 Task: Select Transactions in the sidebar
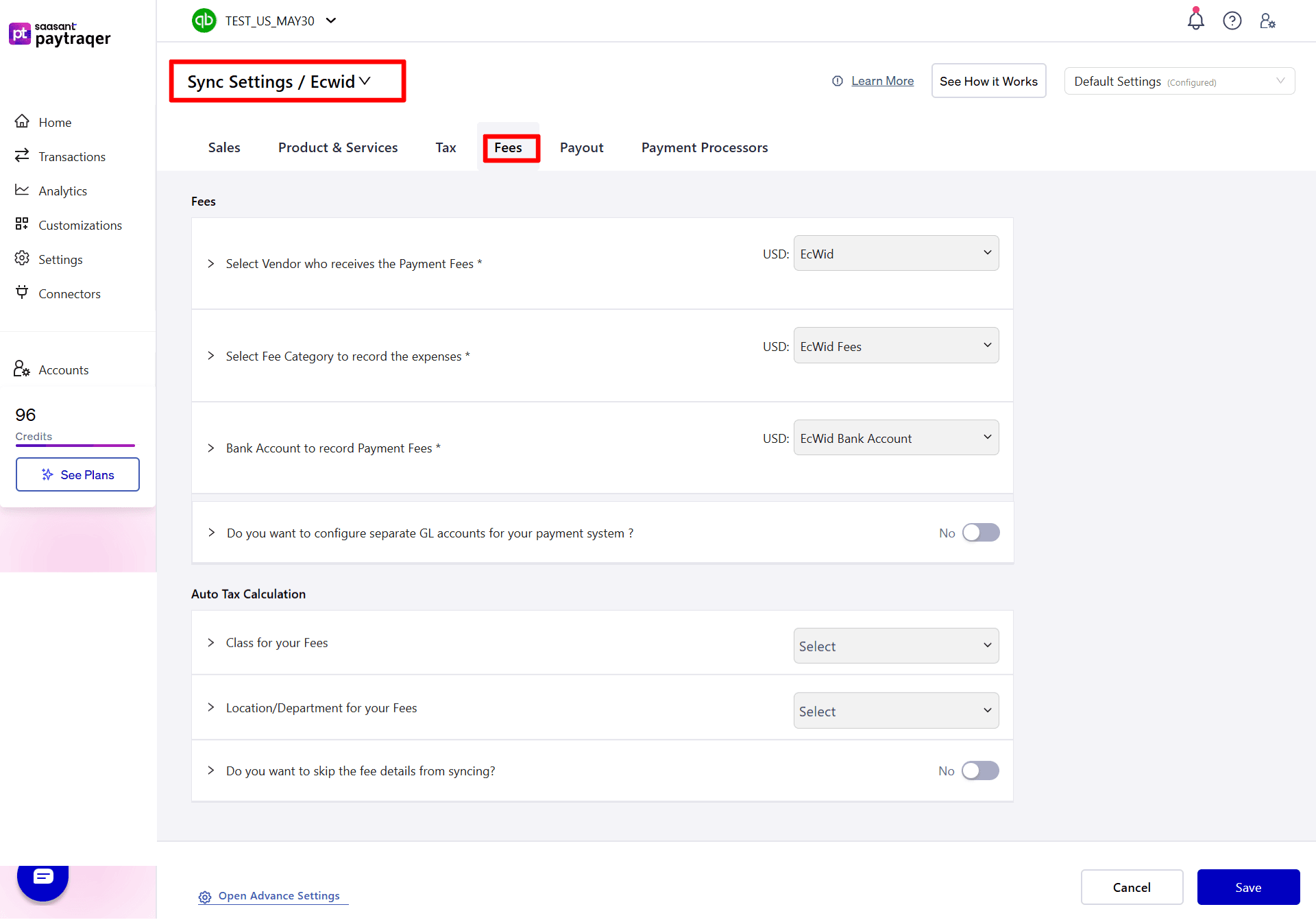(72, 156)
